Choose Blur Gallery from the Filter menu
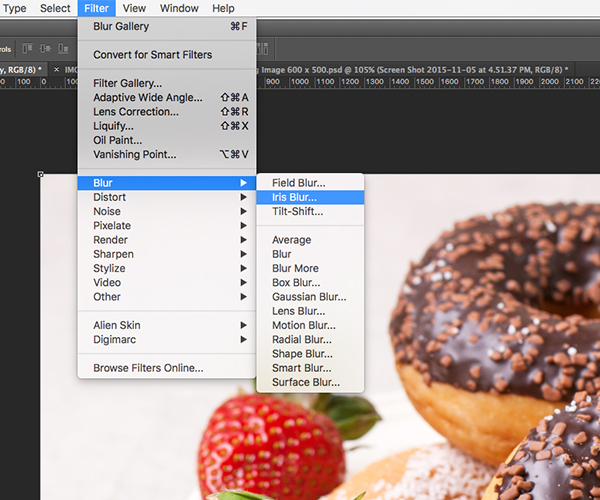This screenshot has height=500, width=600. pos(167,26)
